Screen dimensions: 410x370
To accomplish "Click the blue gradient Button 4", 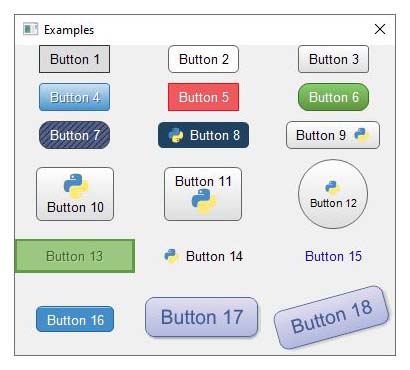I will point(75,97).
